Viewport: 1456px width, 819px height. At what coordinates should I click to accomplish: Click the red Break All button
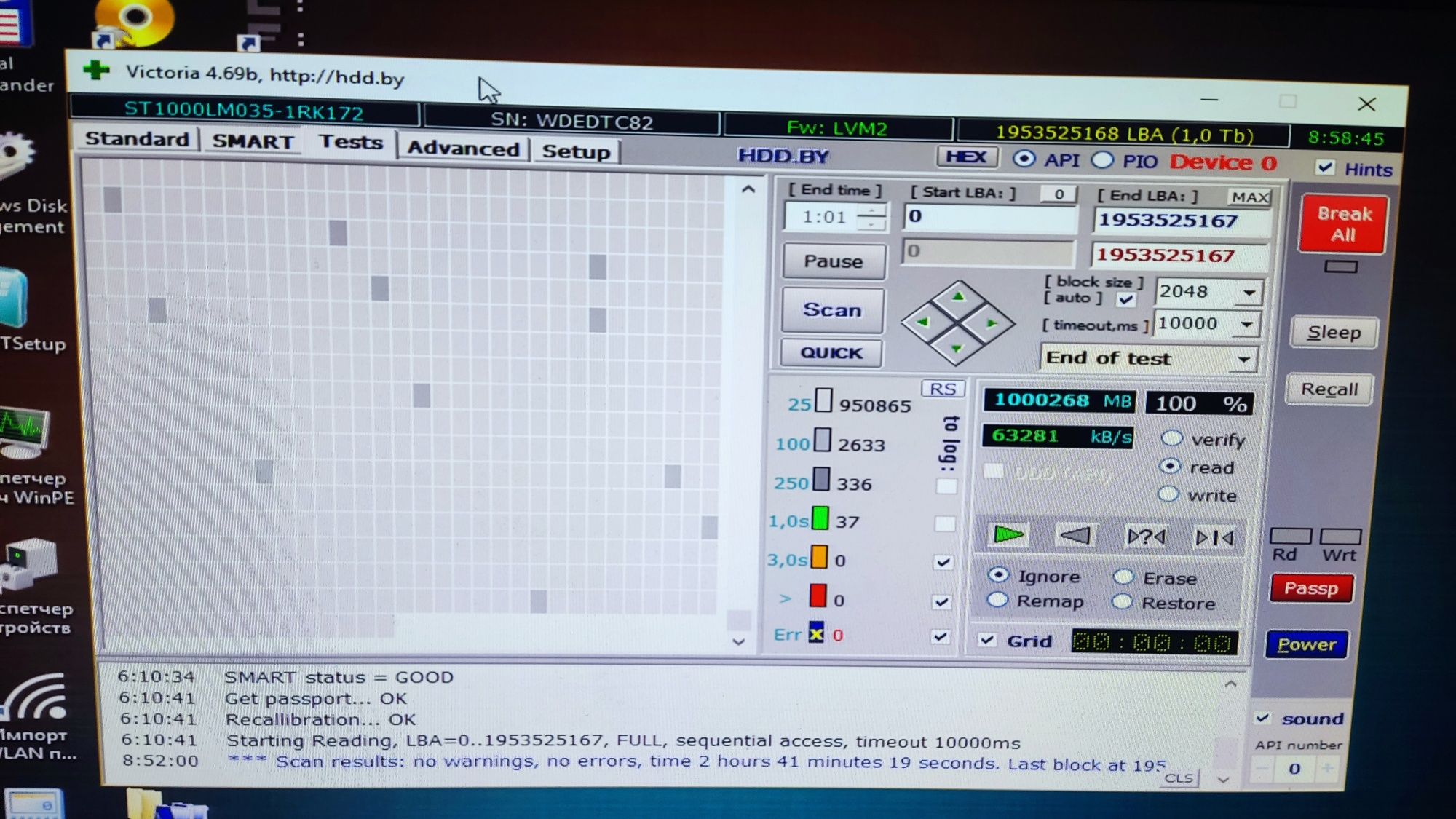[x=1343, y=223]
